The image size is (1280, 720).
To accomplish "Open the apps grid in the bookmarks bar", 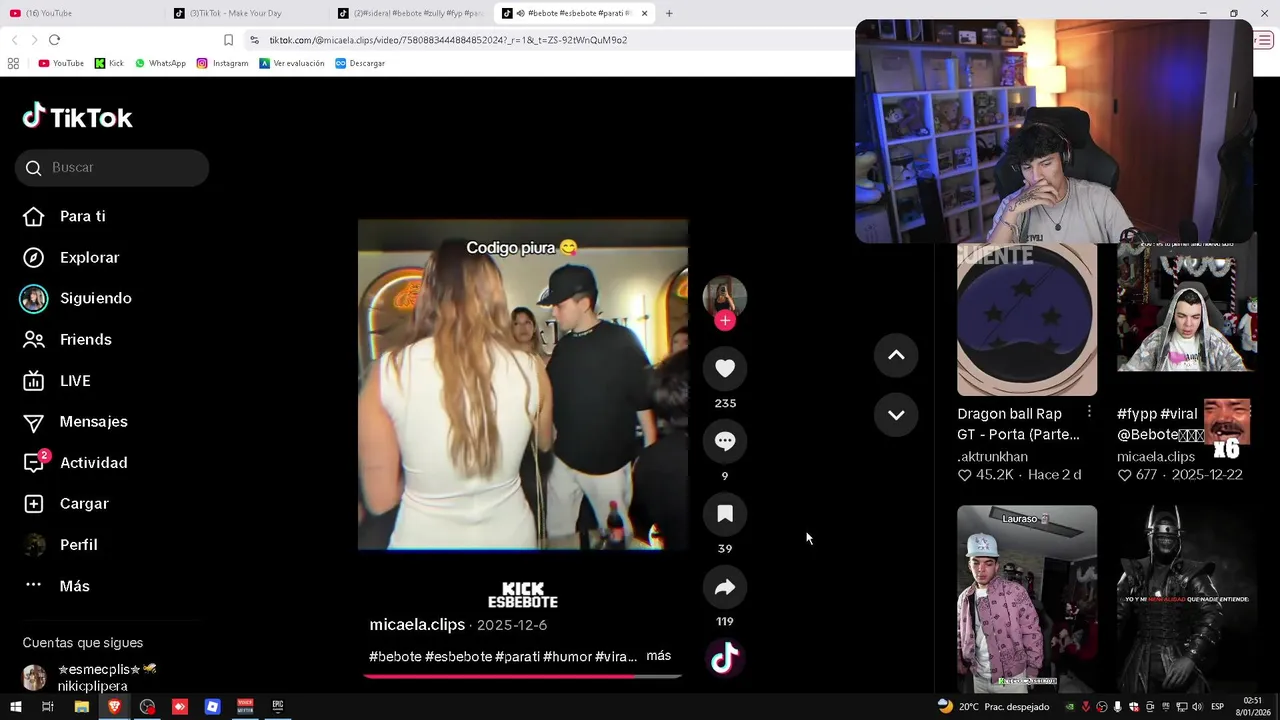I will coord(13,63).
